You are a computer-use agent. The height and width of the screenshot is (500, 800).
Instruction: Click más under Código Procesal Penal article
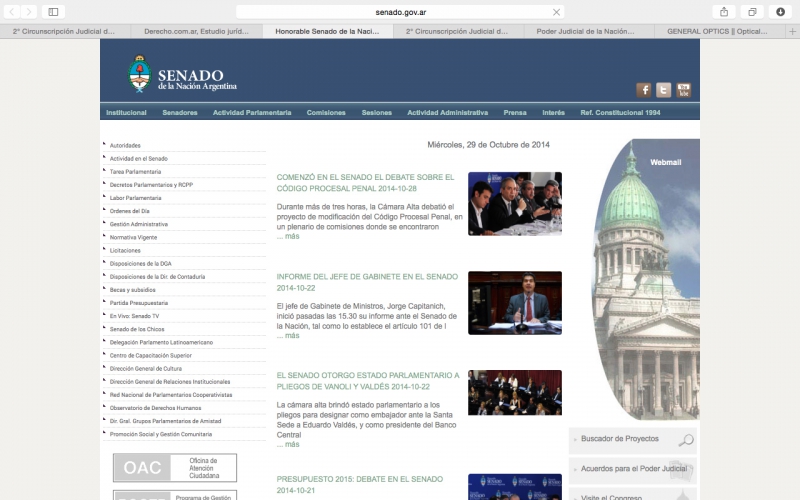pos(288,237)
